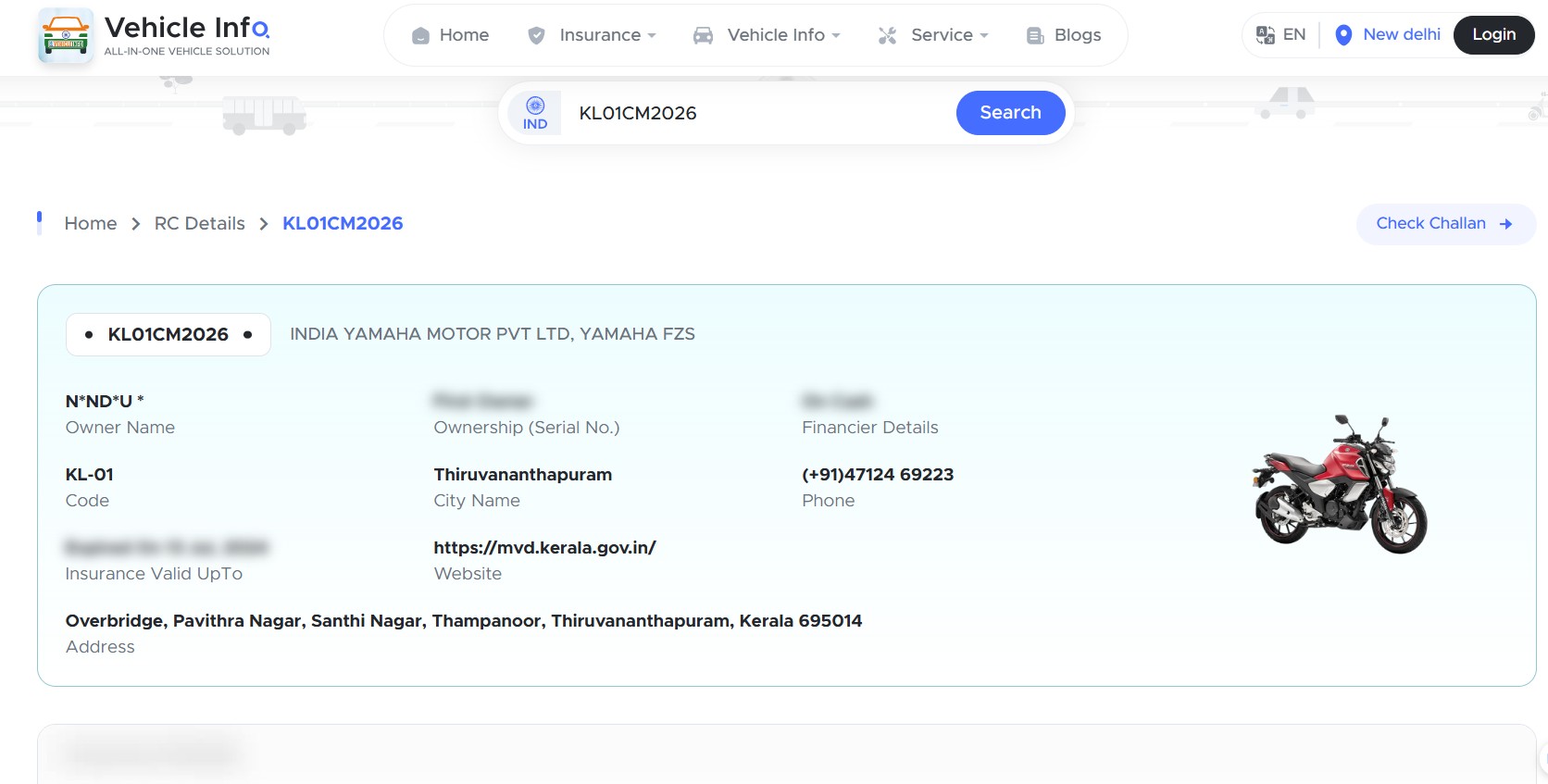Go to RC Details breadcrumb link
This screenshot has width=1548, height=784.
pos(200,224)
